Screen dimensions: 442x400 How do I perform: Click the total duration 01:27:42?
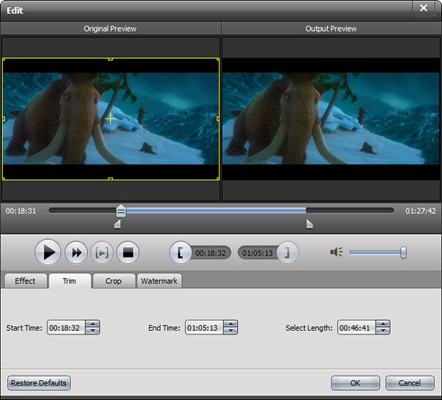coord(420,211)
